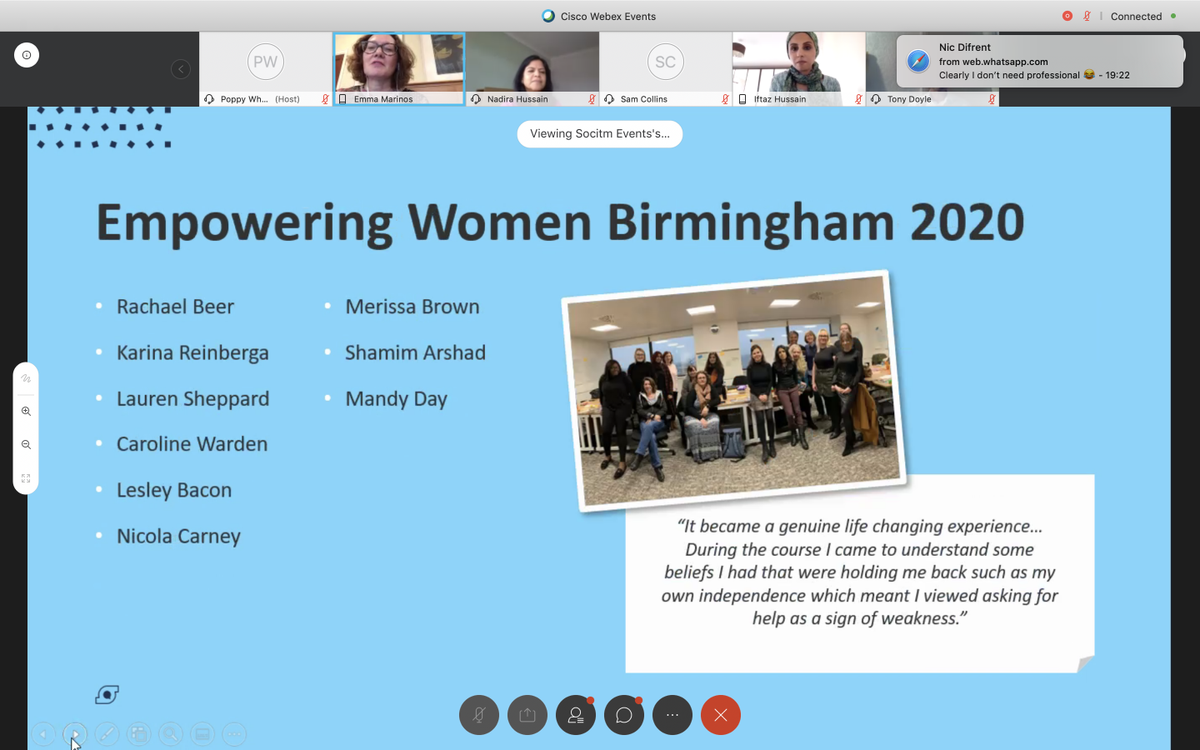
Task: Click Iftaz Hussain's phone device icon
Action: click(742, 100)
